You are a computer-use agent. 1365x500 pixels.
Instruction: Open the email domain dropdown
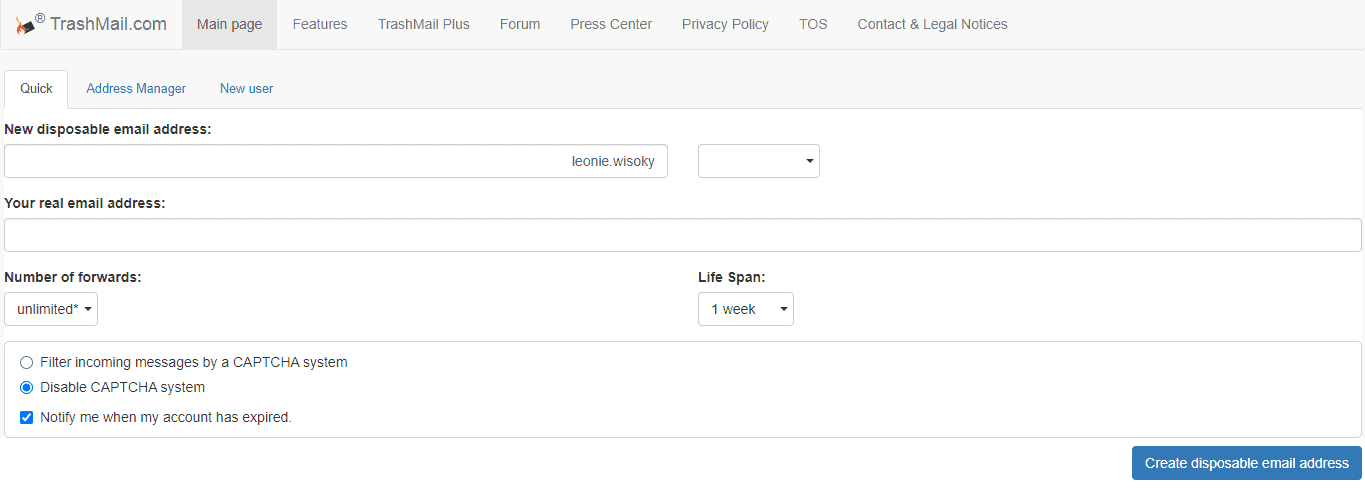click(x=759, y=161)
